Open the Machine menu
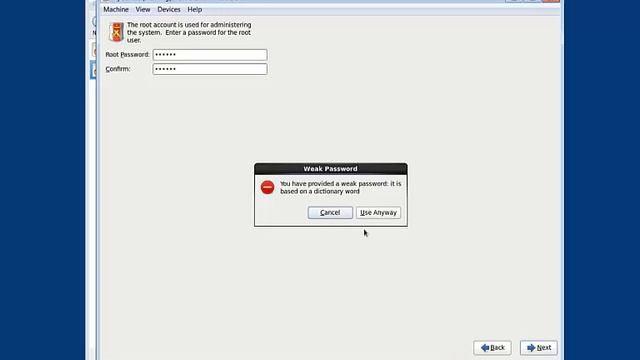 116,9
